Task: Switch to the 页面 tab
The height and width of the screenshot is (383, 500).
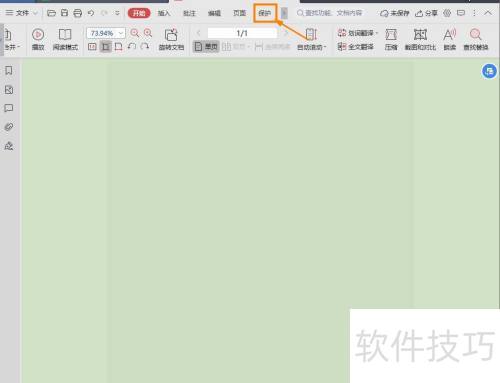Action: coord(239,13)
